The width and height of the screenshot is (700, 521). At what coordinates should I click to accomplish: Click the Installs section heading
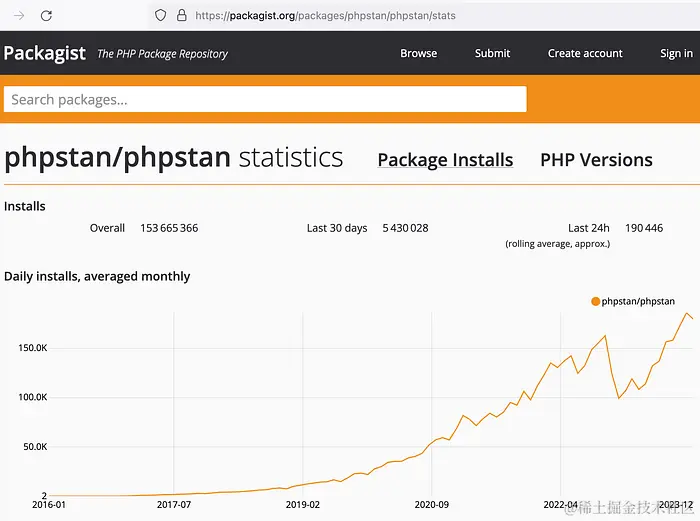[25, 206]
